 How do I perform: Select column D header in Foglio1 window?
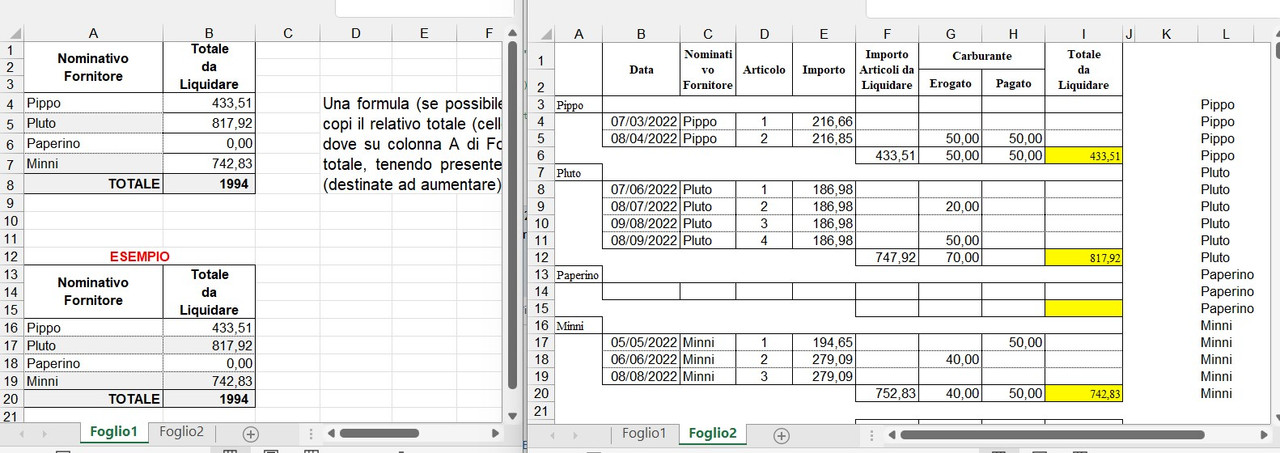356,33
